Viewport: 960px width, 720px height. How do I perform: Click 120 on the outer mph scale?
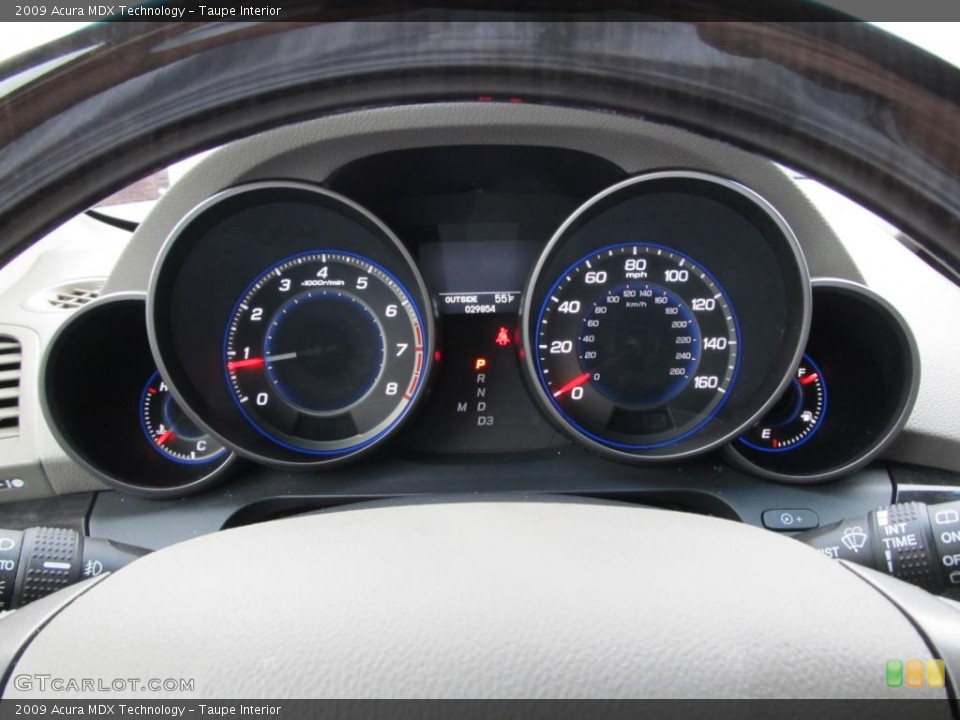[x=703, y=304]
